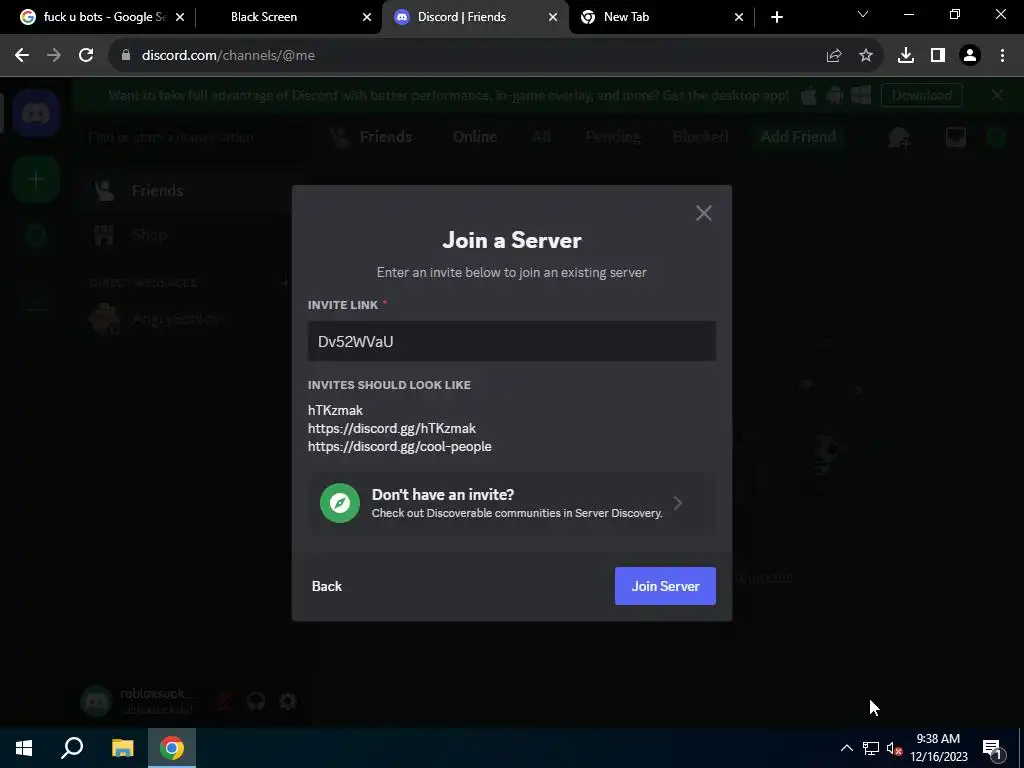Dismiss the desktop app banner
1024x768 pixels.
pos(997,95)
